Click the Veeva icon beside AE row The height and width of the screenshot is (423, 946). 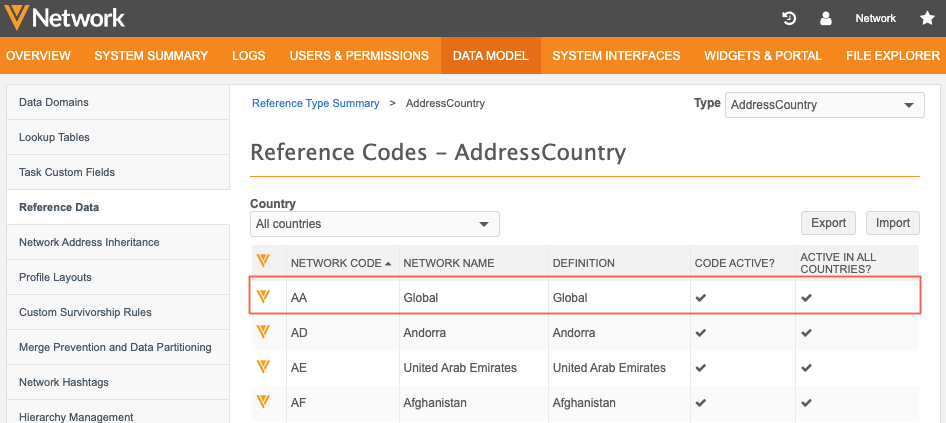click(264, 367)
